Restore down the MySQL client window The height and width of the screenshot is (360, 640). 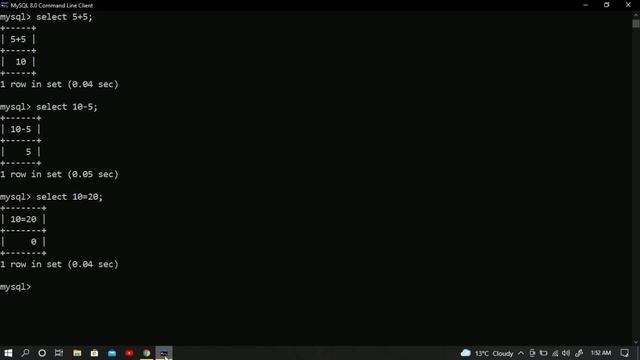tap(607, 5)
